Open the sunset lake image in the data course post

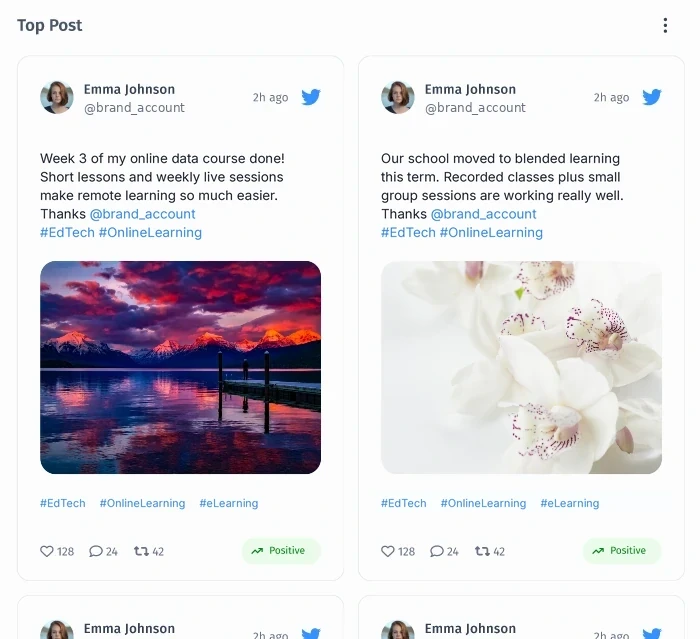180,368
